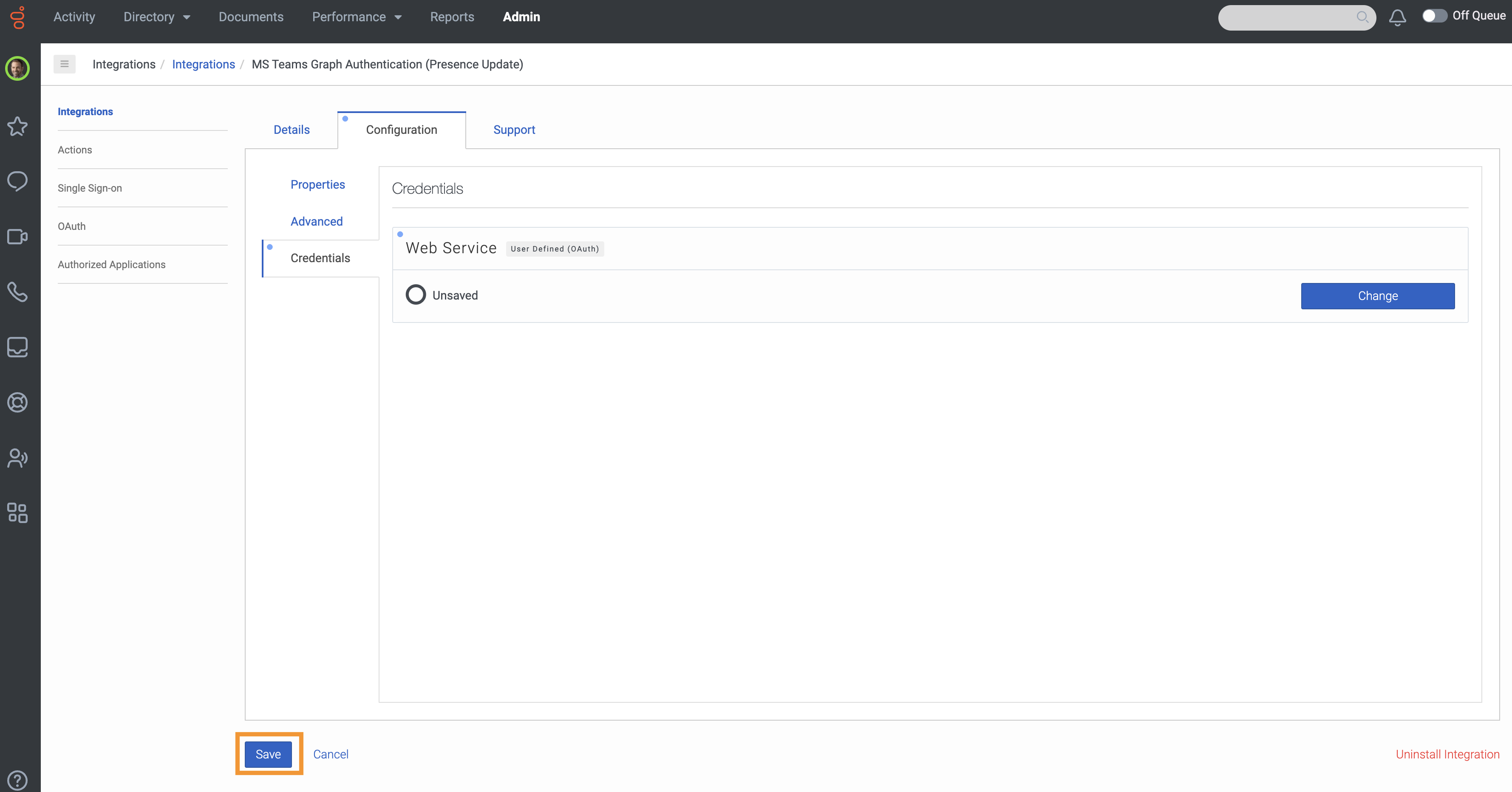1512x792 pixels.
Task: Toggle the Off Queue switch
Action: 1435,17
